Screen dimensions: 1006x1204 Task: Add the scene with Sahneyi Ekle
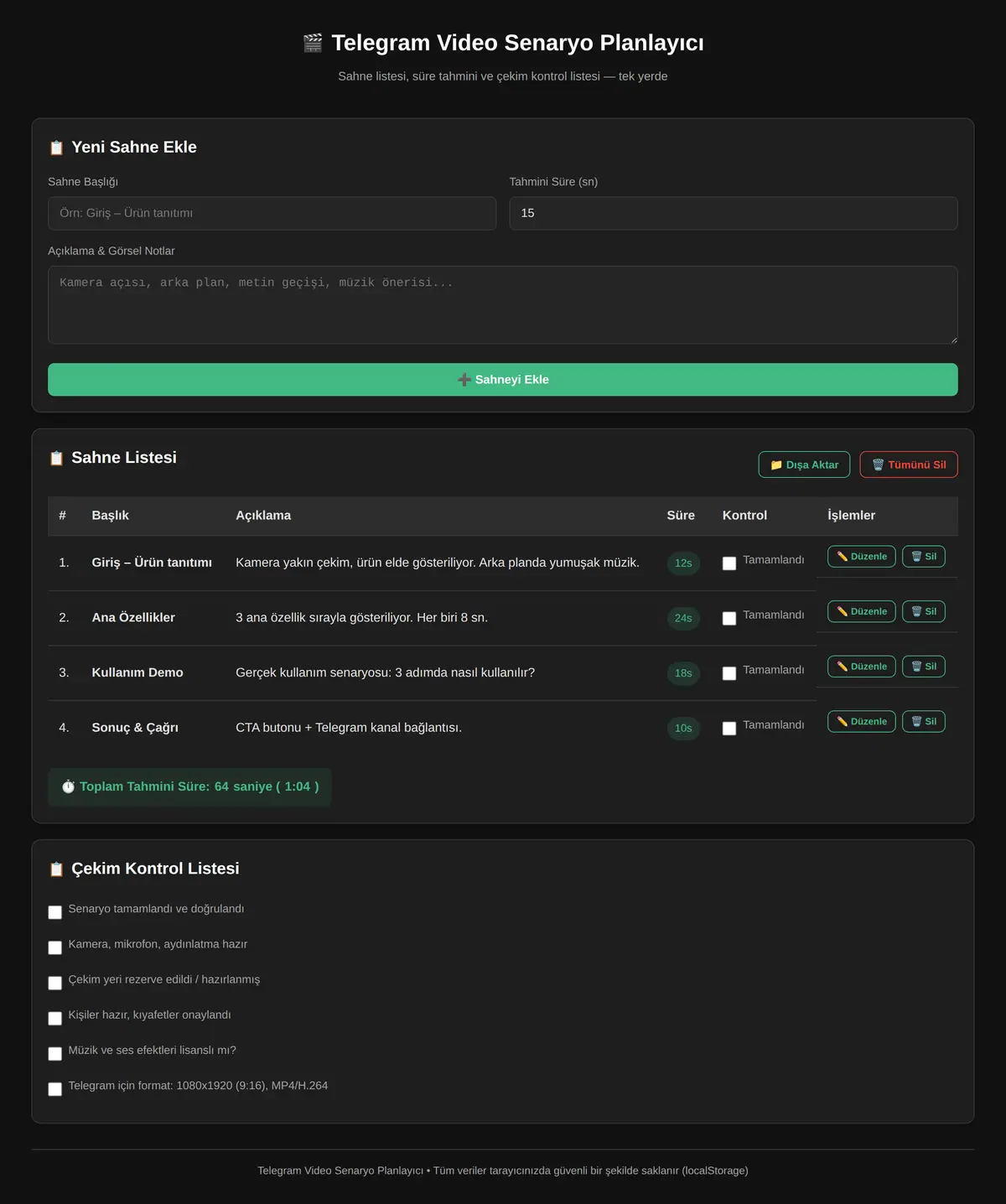pyautogui.click(x=503, y=380)
